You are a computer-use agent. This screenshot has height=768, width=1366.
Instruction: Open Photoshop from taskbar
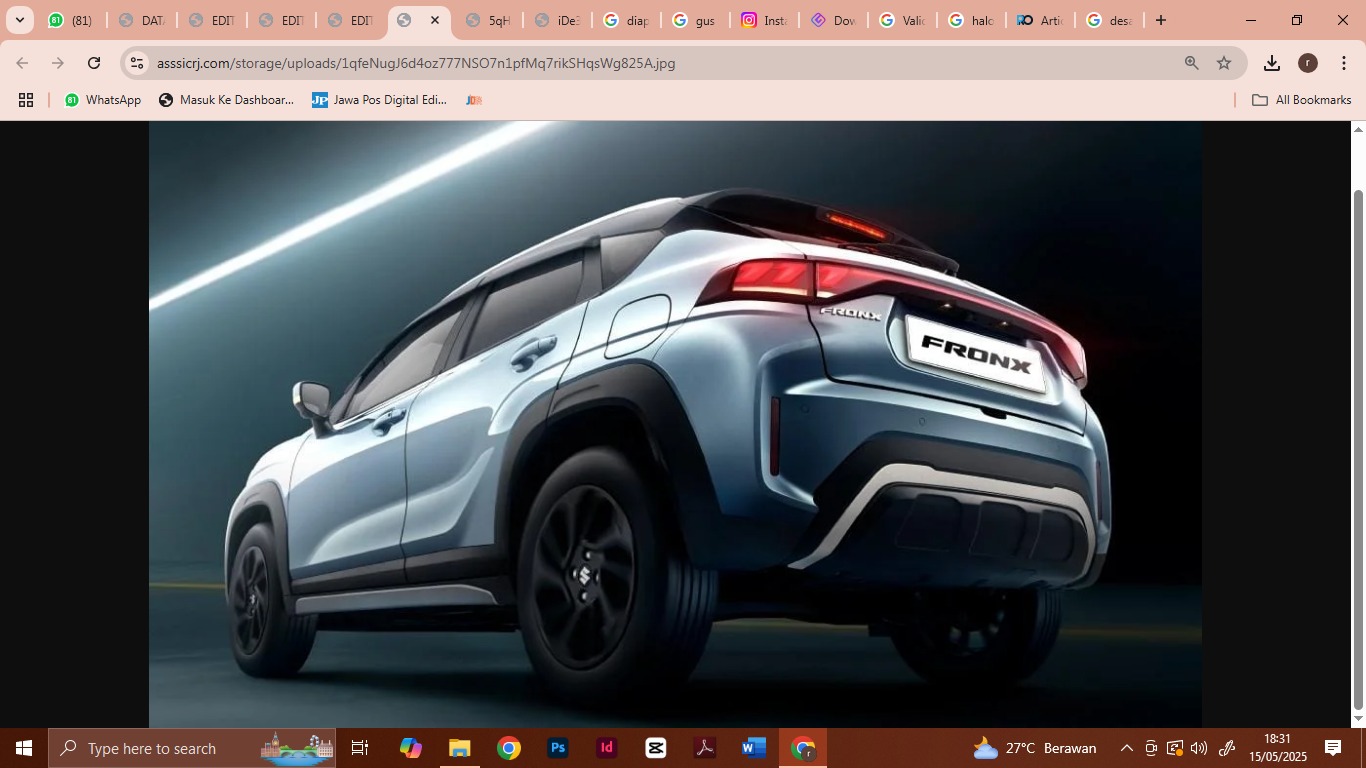click(x=558, y=748)
